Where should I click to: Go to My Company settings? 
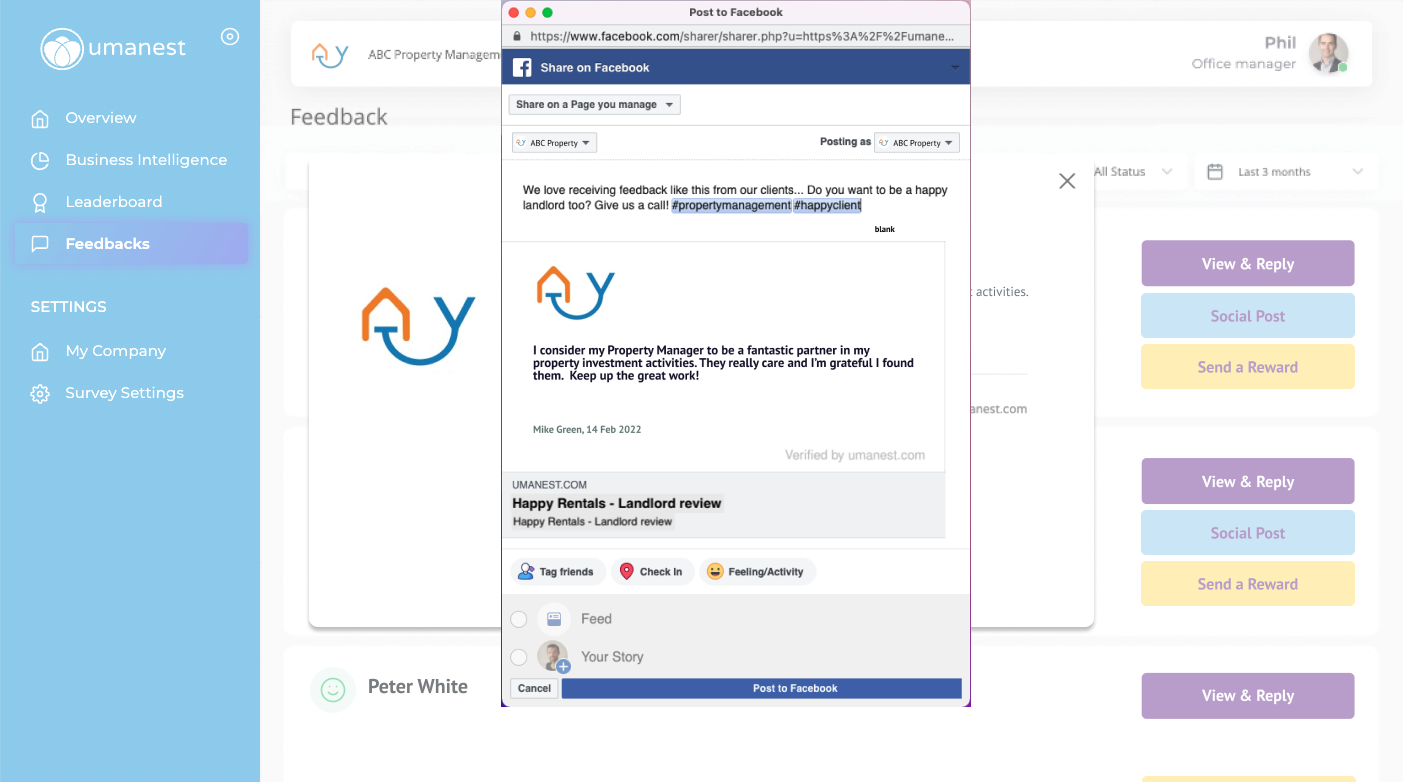point(115,351)
